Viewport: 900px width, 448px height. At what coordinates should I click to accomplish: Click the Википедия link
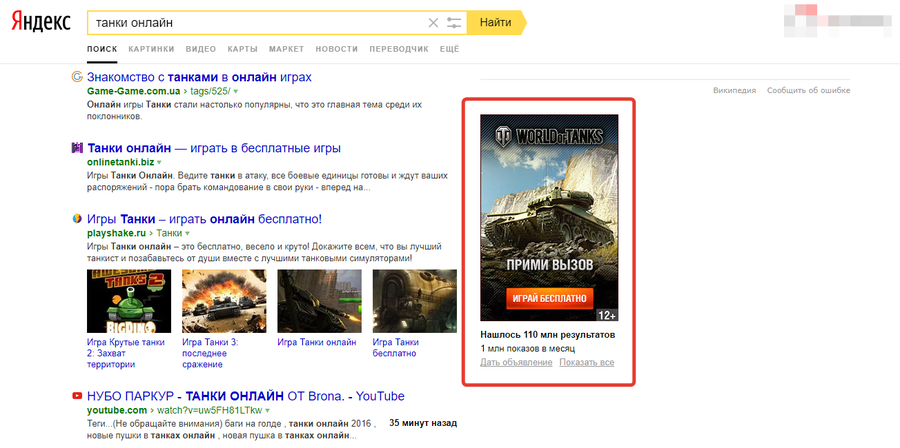click(x=734, y=91)
